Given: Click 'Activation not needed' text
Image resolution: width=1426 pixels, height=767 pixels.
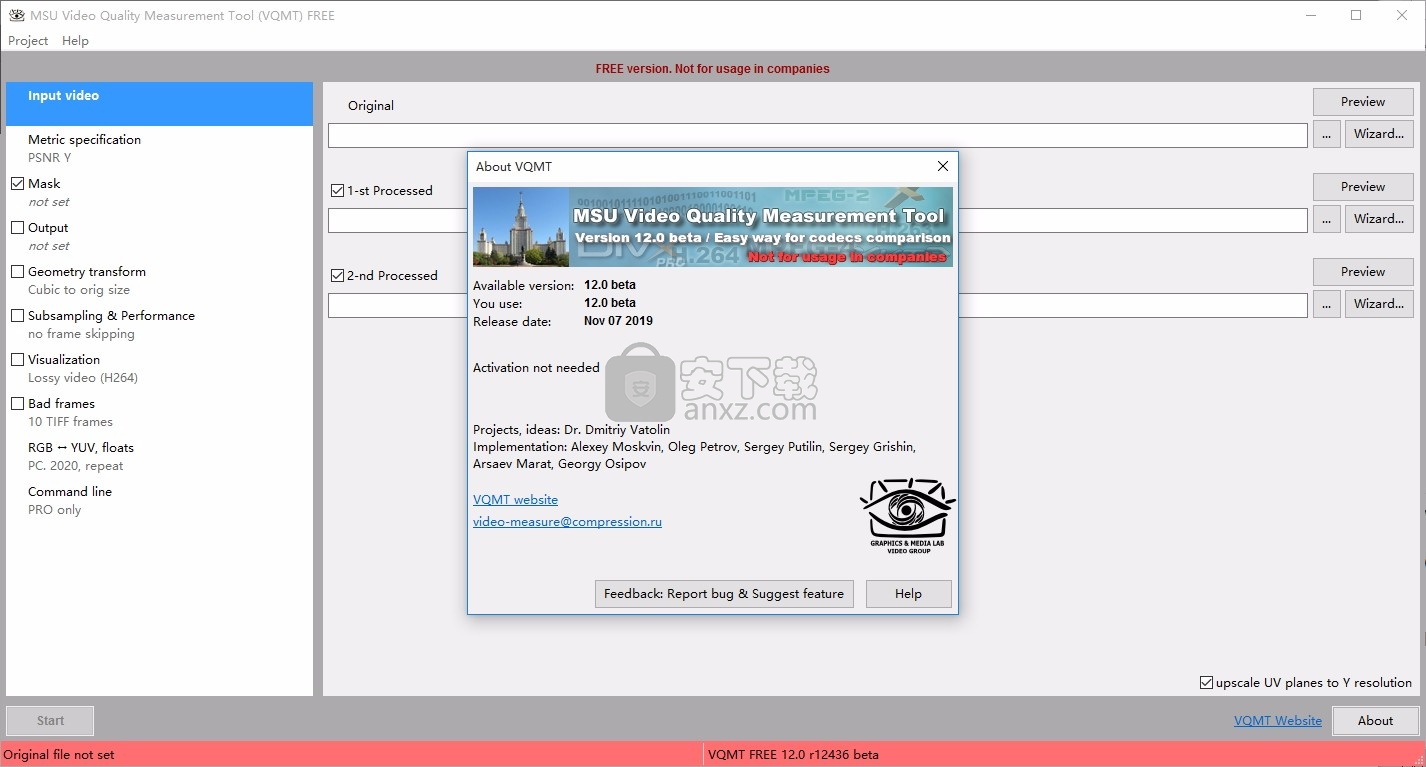Looking at the screenshot, I should 536,368.
